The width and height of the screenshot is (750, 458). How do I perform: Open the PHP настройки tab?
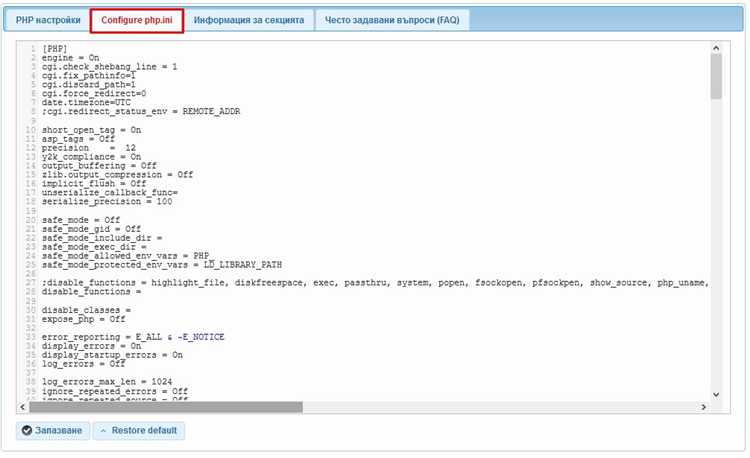point(48,21)
